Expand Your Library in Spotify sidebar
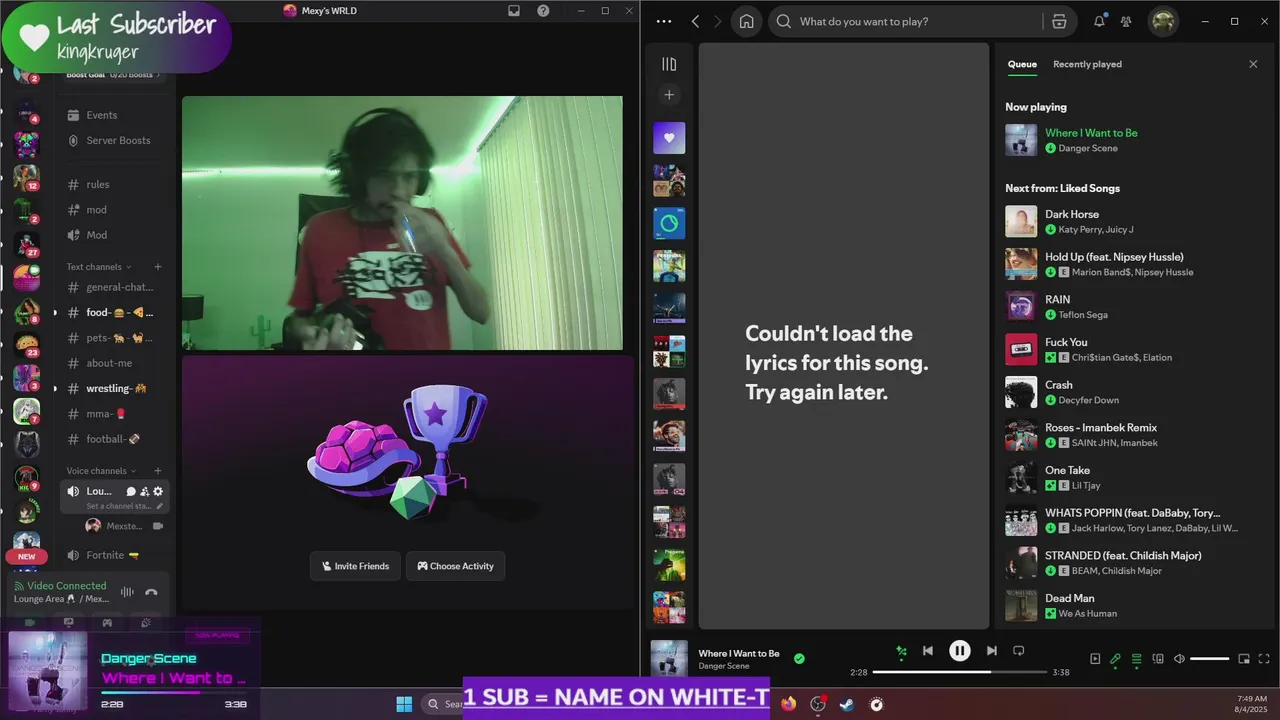This screenshot has width=1280, height=720. (x=669, y=64)
